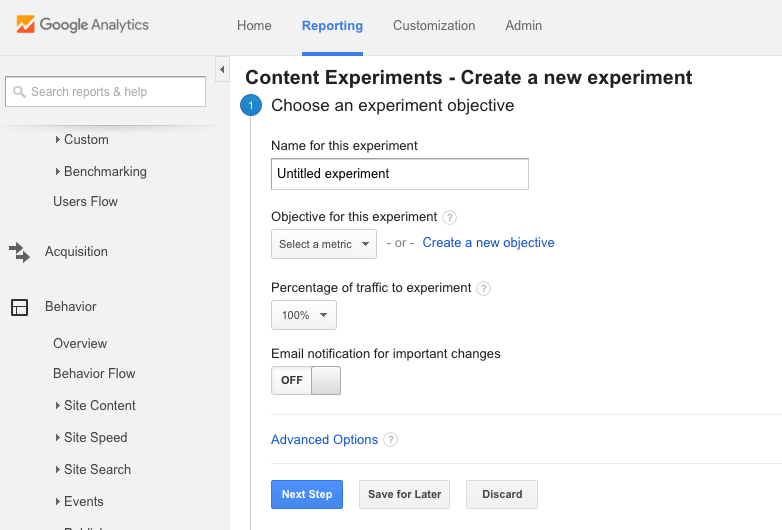
Task: Expand the Site Content section
Action: [x=95, y=405]
